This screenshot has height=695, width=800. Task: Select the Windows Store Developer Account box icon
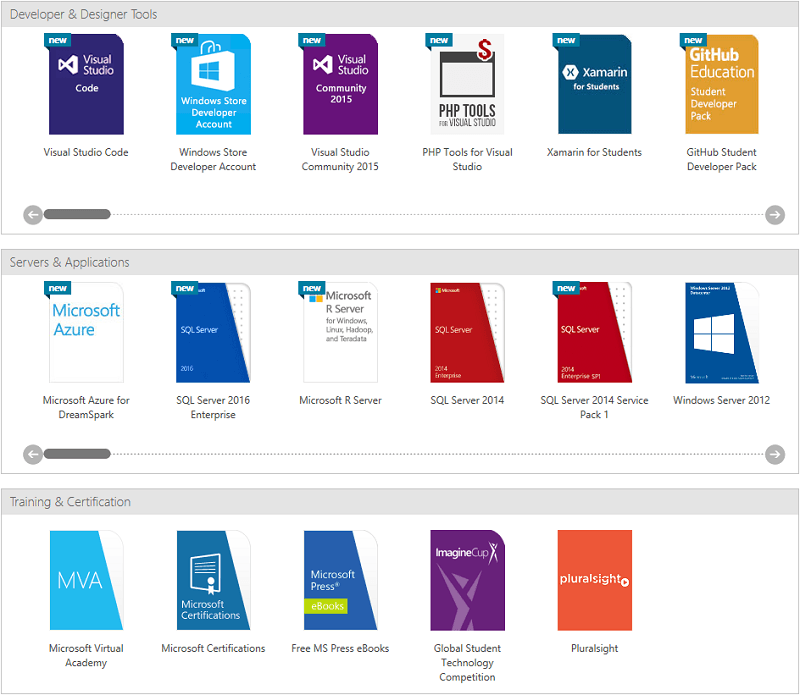(213, 84)
